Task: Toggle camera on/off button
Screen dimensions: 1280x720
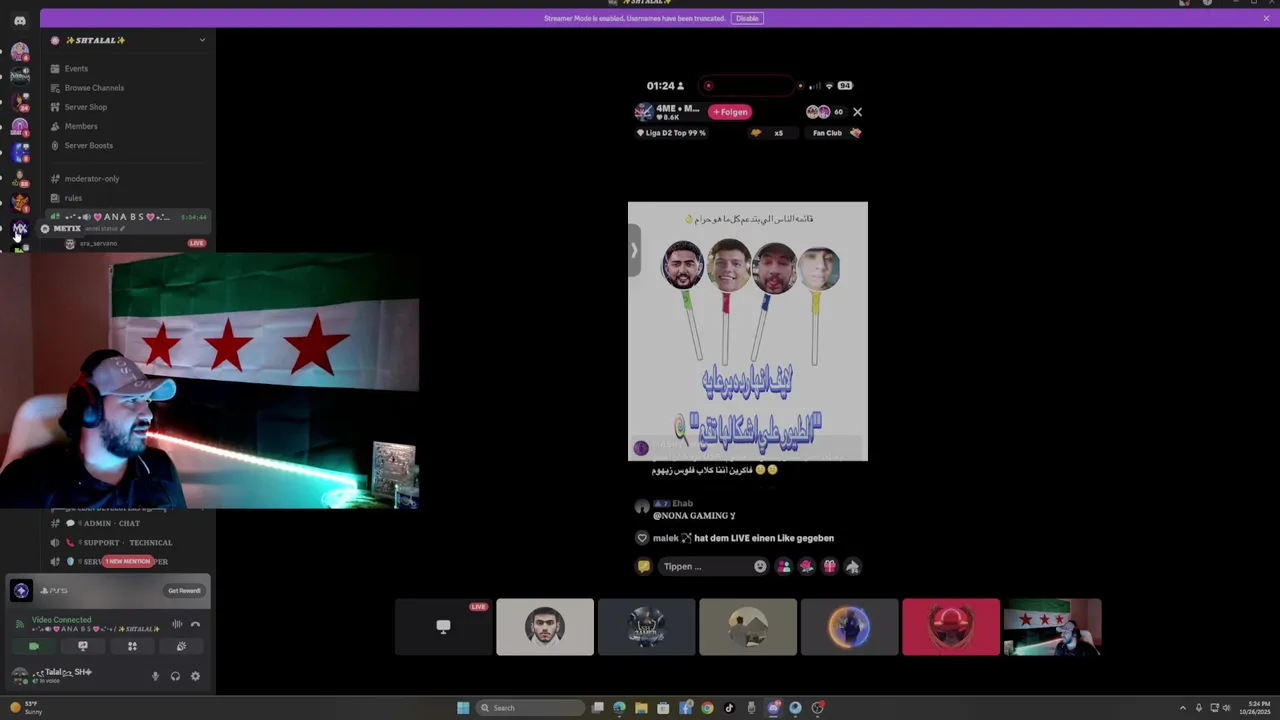Action: click(x=34, y=646)
